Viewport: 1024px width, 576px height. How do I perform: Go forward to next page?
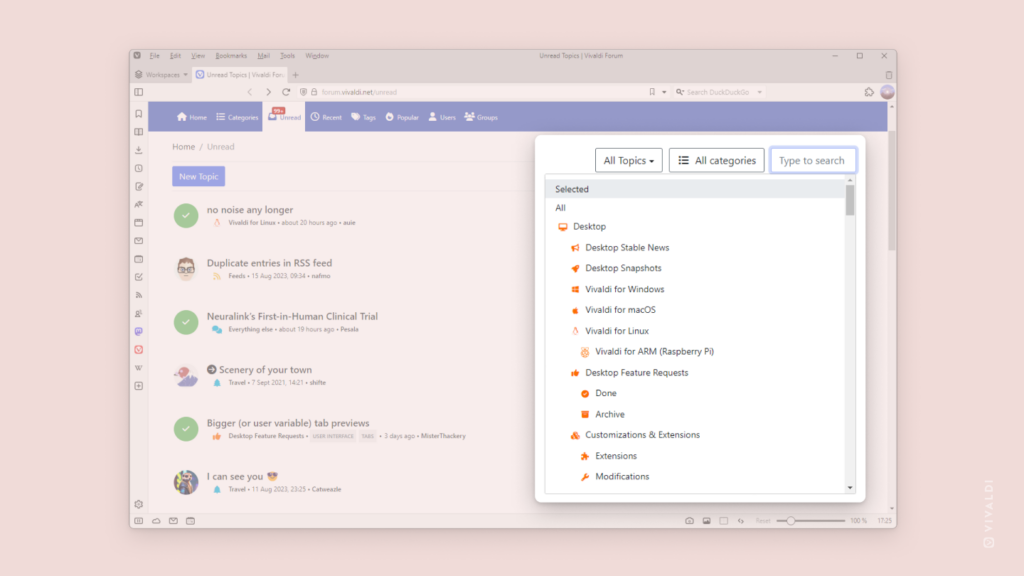click(x=268, y=92)
